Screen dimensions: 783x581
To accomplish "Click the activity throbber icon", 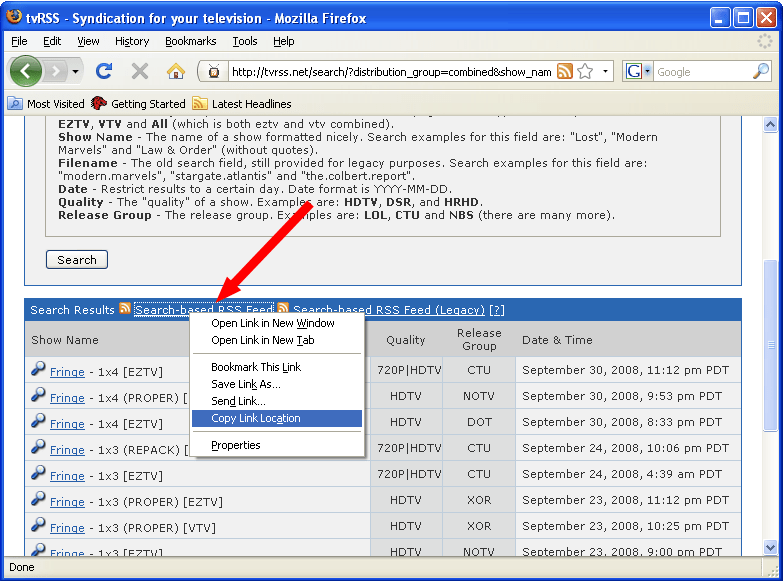I will pyautogui.click(x=765, y=41).
